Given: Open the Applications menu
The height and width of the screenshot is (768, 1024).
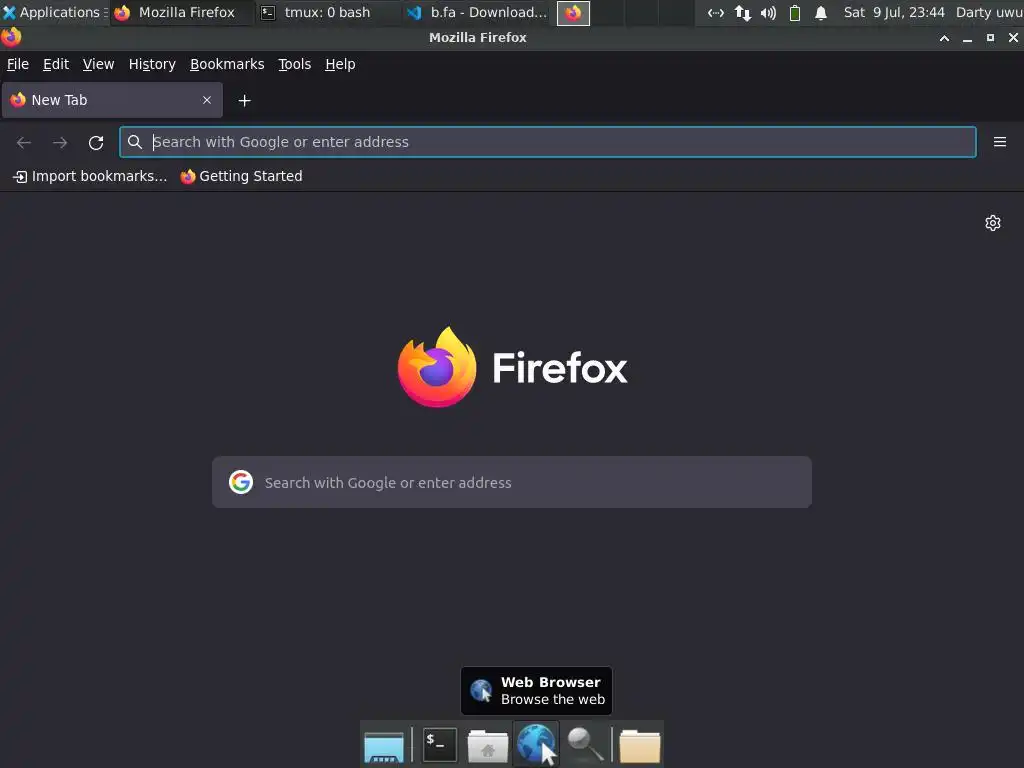Looking at the screenshot, I should coord(54,12).
